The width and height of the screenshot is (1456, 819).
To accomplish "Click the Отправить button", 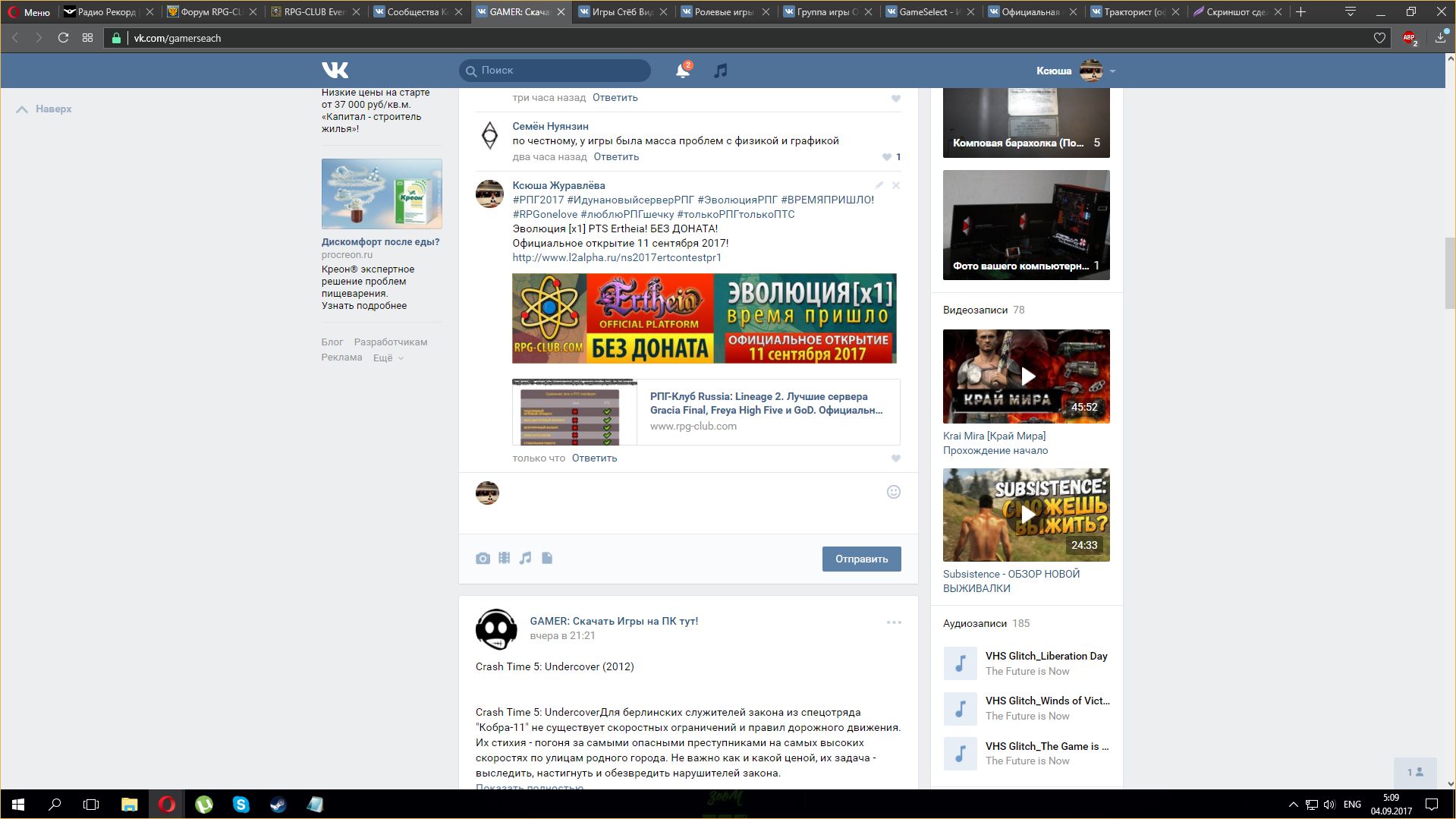I will coord(861,559).
